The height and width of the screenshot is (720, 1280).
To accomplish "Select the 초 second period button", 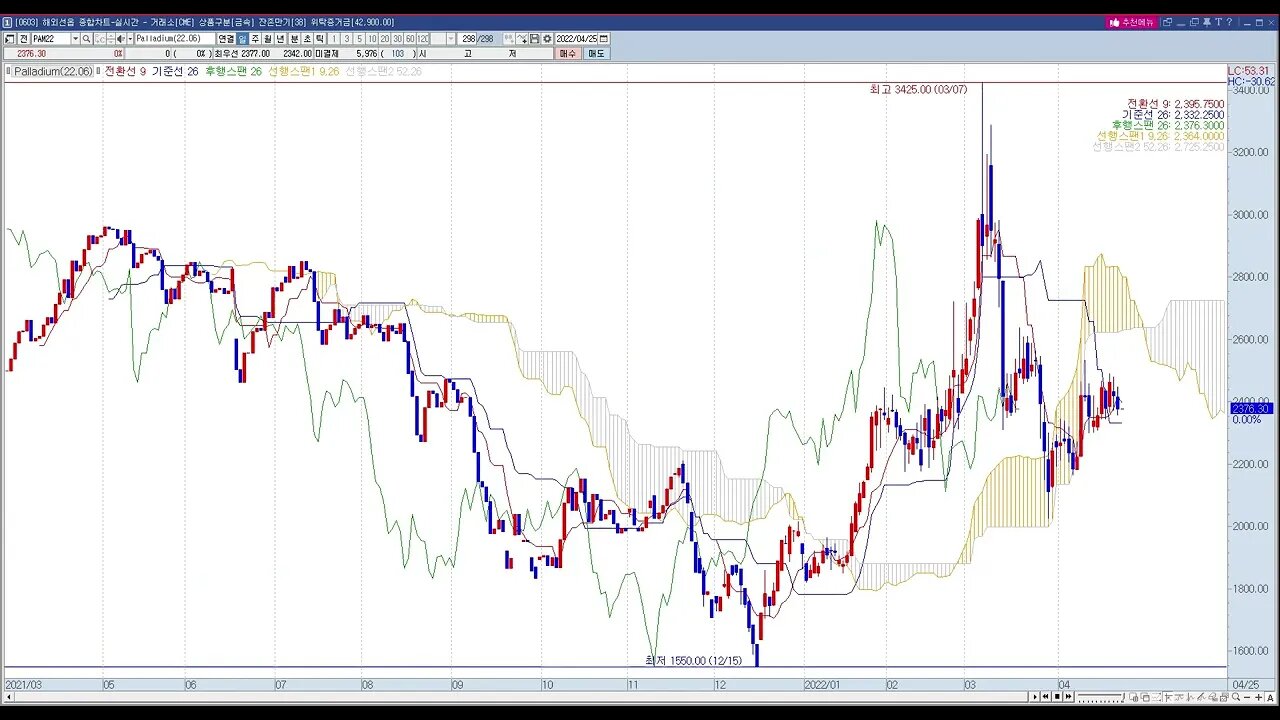I will (x=307, y=39).
